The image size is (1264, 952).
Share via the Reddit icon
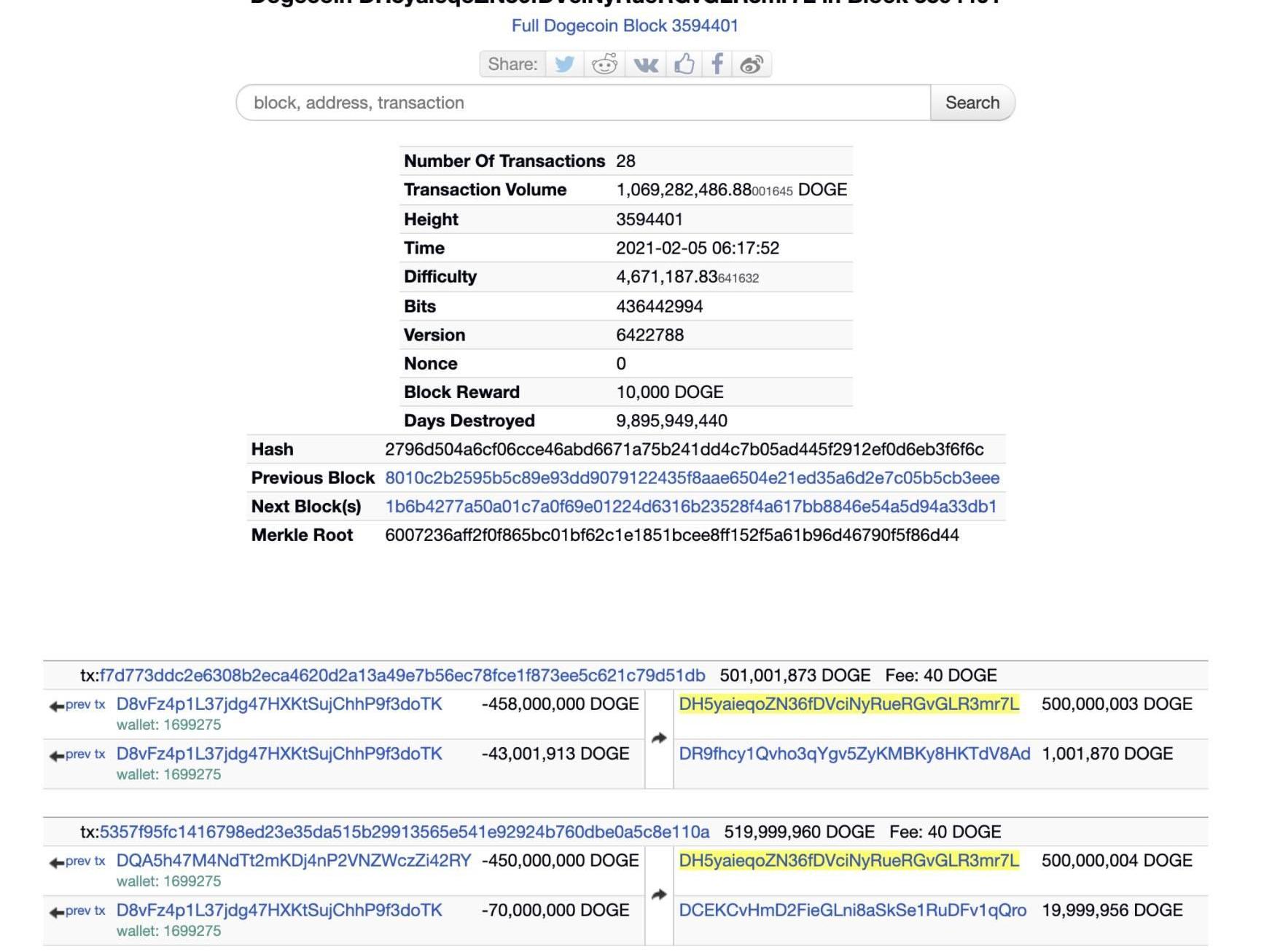[604, 64]
